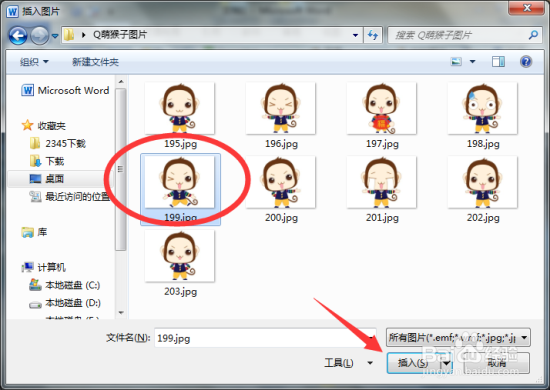Select the 200.jpg thumbnail
The height and width of the screenshot is (390, 550).
point(281,182)
